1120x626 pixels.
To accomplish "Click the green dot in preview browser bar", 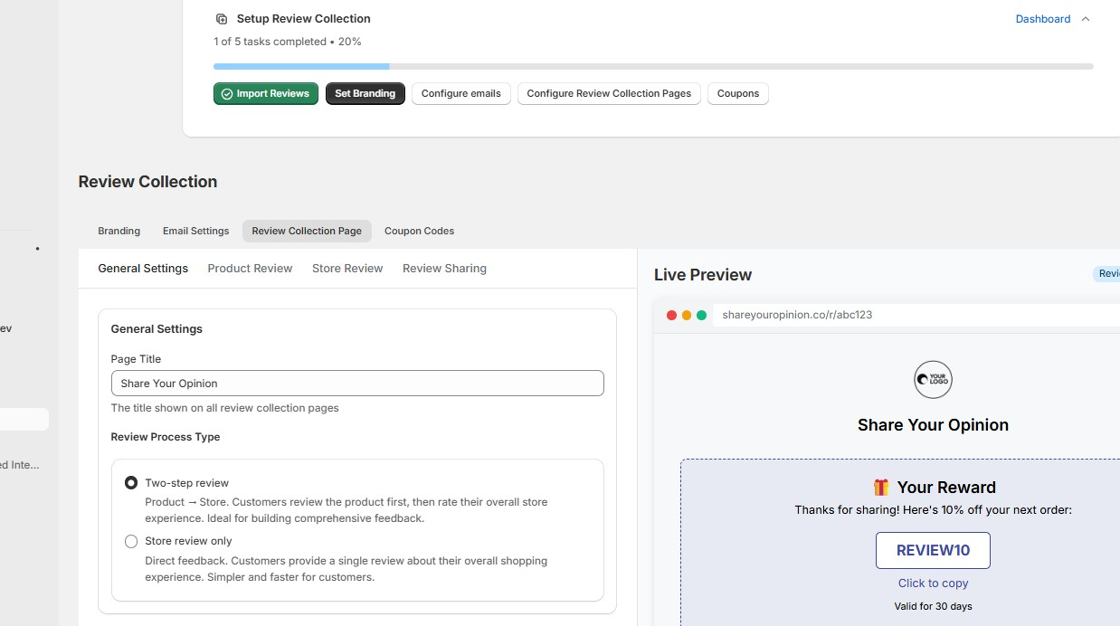I will [x=699, y=314].
